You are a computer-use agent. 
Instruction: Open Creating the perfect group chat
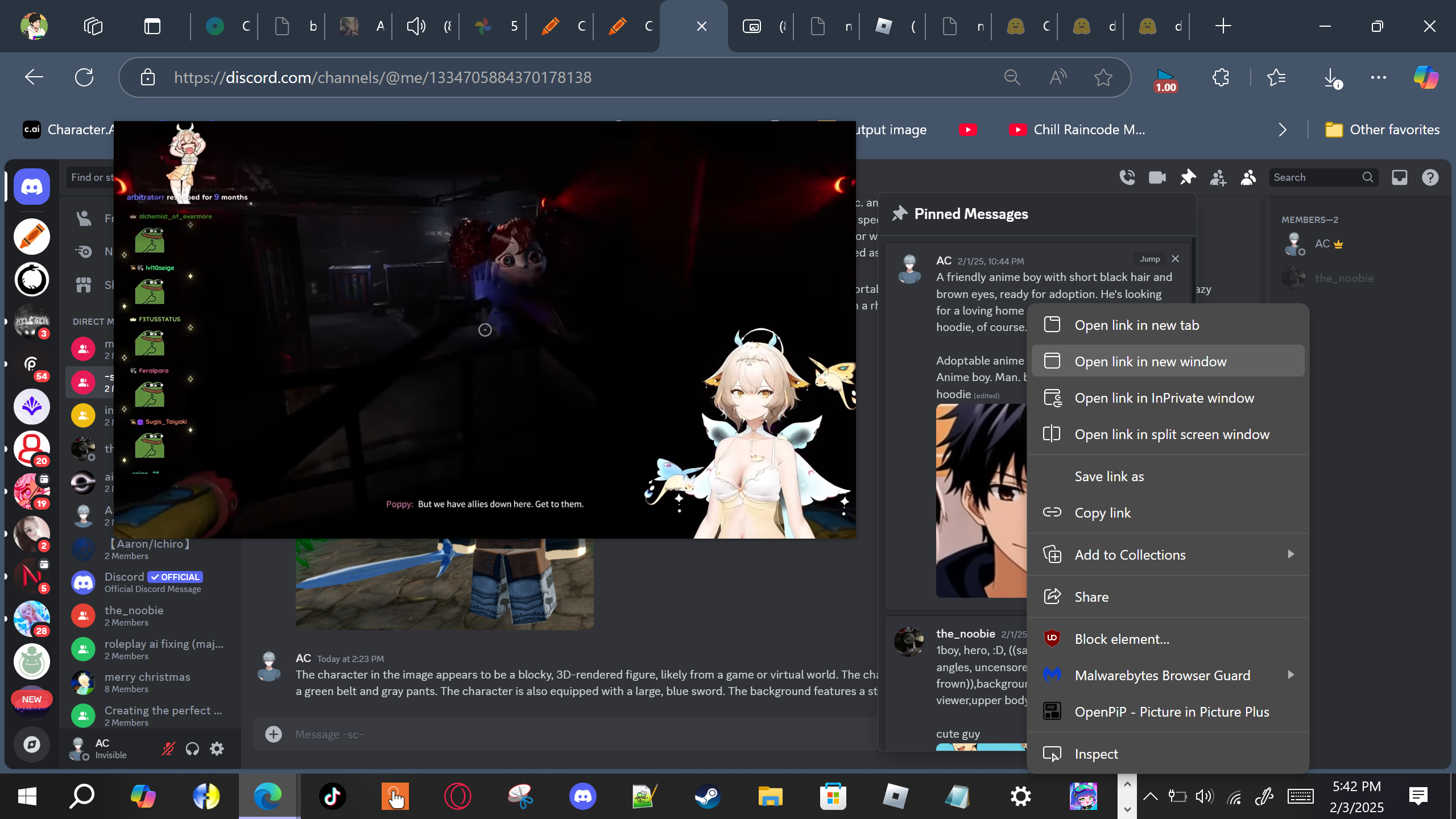[x=150, y=715]
